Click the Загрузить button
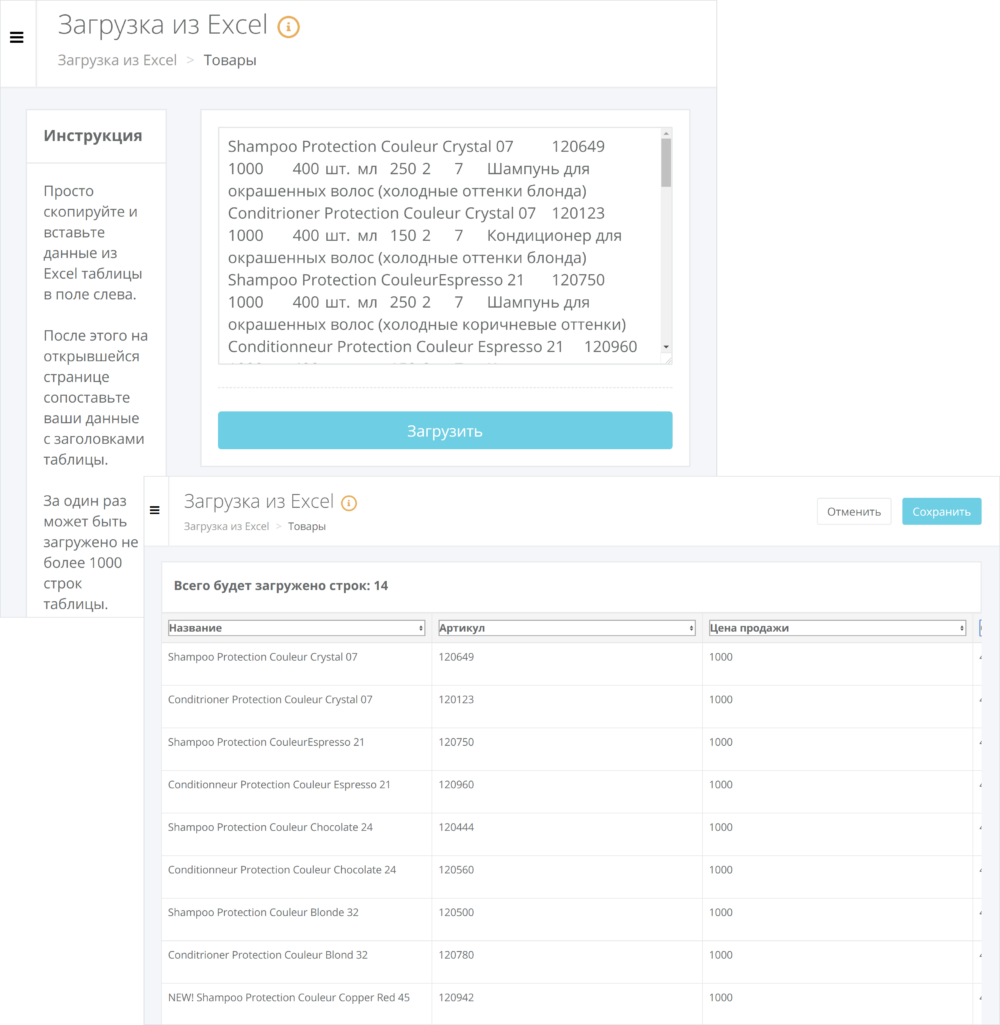 445,430
